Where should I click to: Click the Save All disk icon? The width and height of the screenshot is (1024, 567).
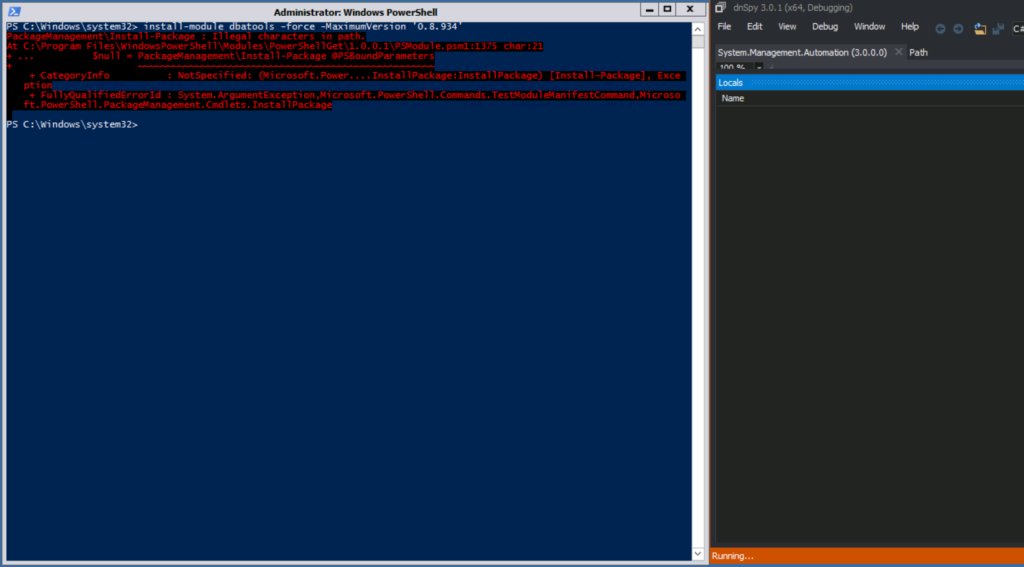point(998,28)
